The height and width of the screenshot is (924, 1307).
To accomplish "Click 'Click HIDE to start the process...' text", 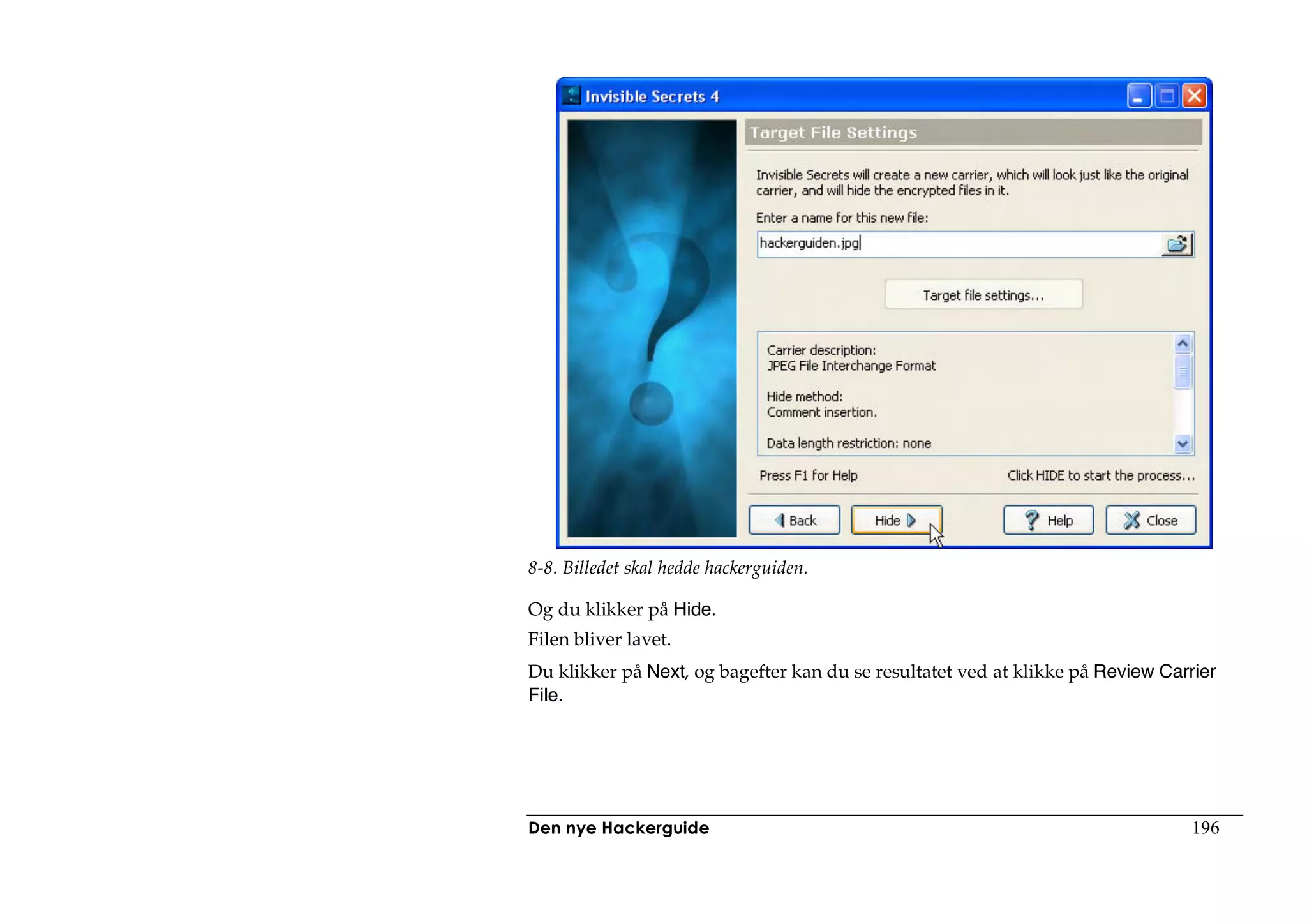I will click(1101, 475).
